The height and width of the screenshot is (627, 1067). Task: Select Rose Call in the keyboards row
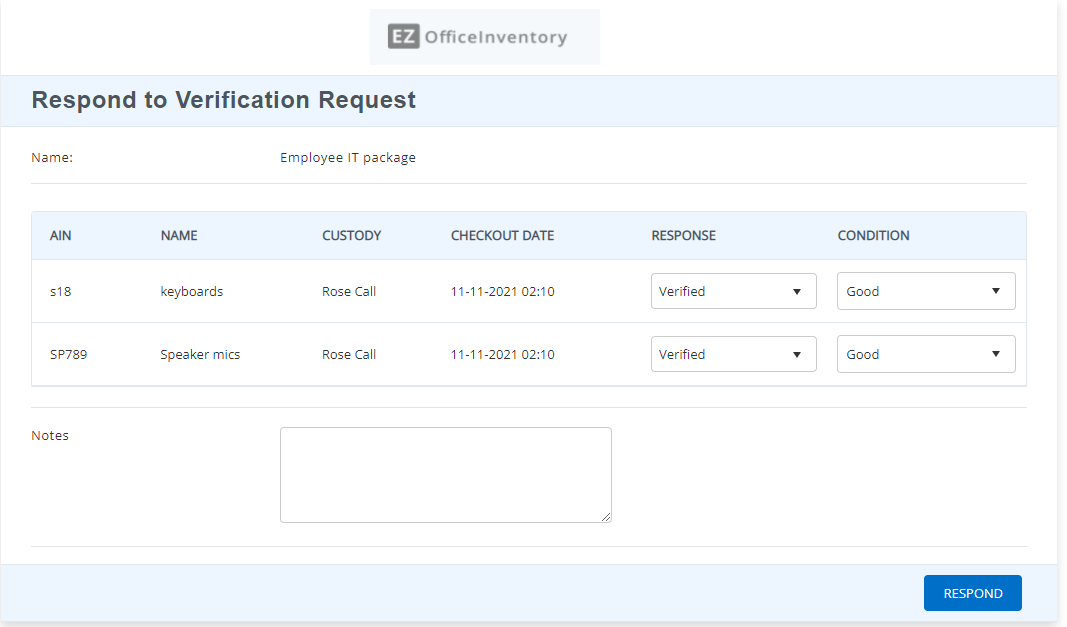pos(348,291)
